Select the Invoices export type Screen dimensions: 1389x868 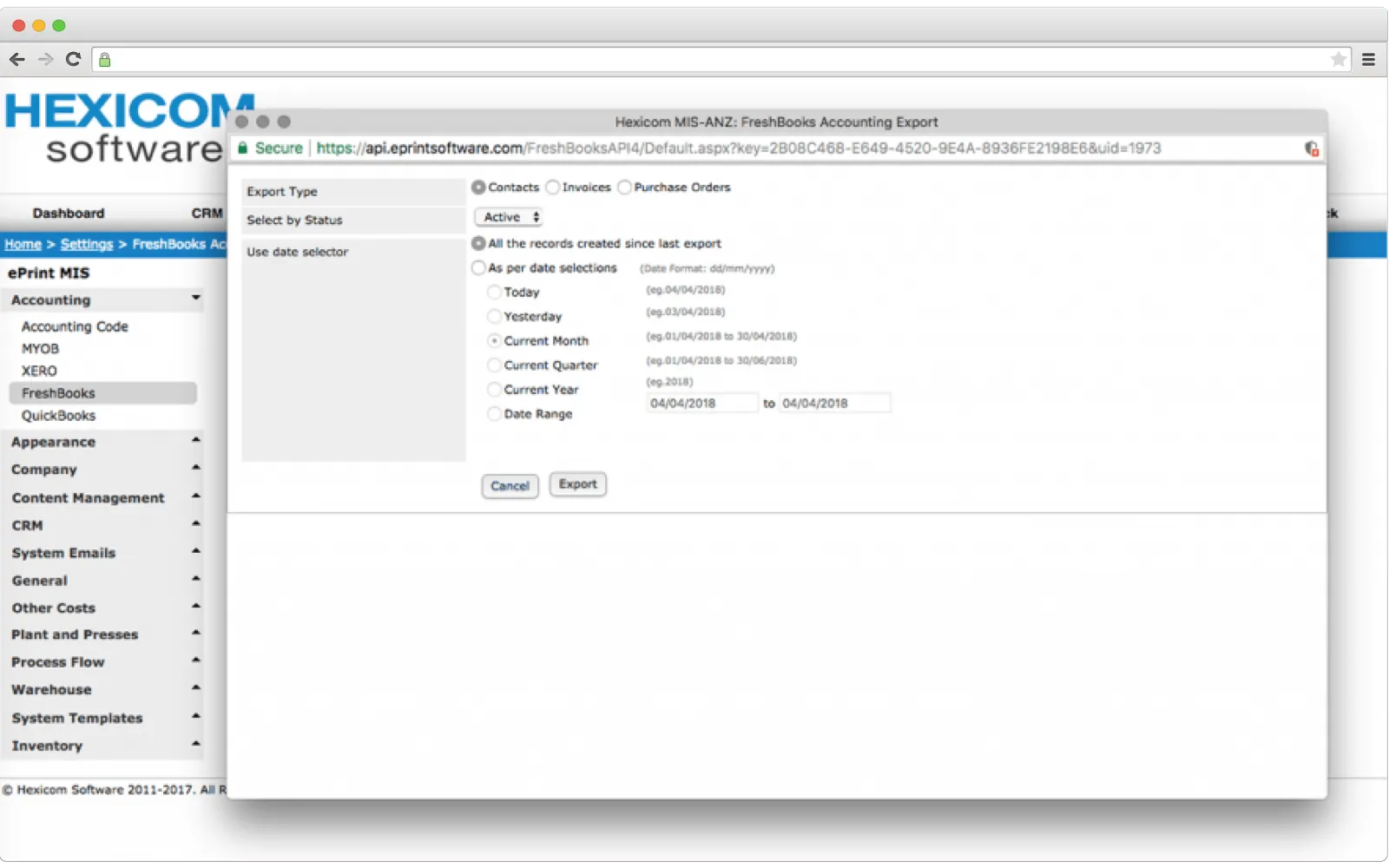point(552,187)
